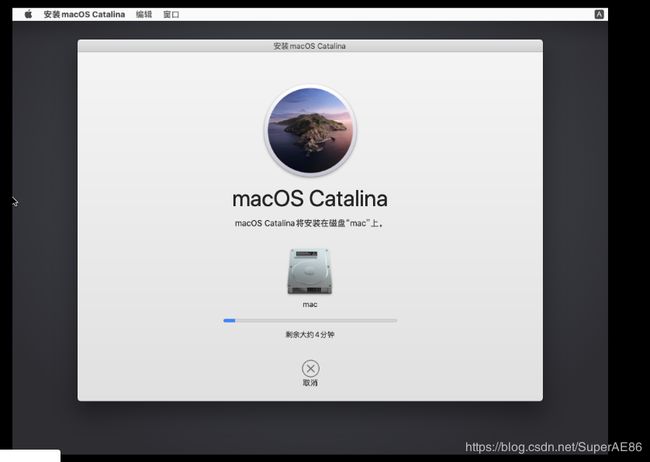Click the 'mac' disk name label
Screen dimensions: 650x462
(310, 304)
